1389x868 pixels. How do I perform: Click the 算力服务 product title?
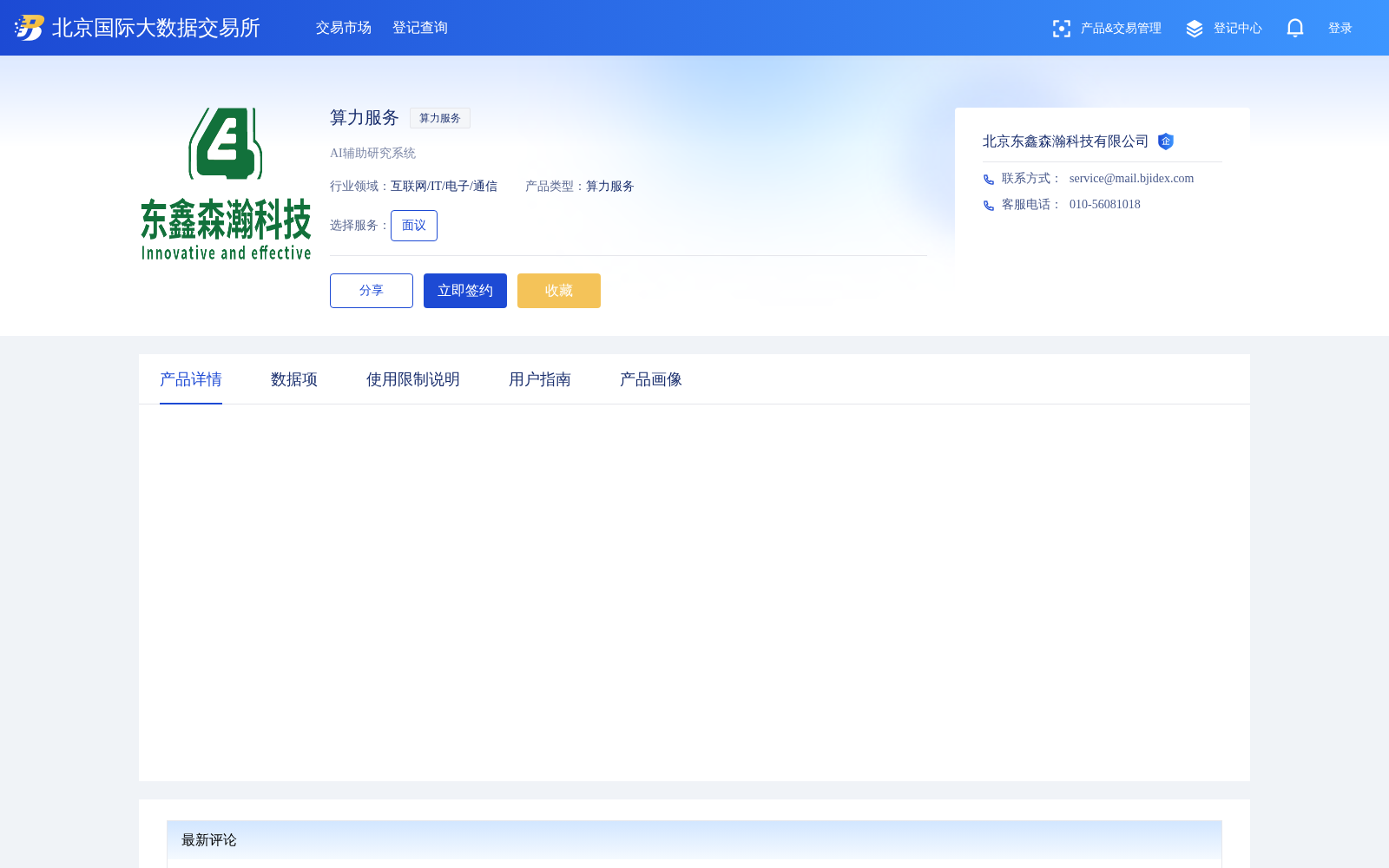coord(365,118)
